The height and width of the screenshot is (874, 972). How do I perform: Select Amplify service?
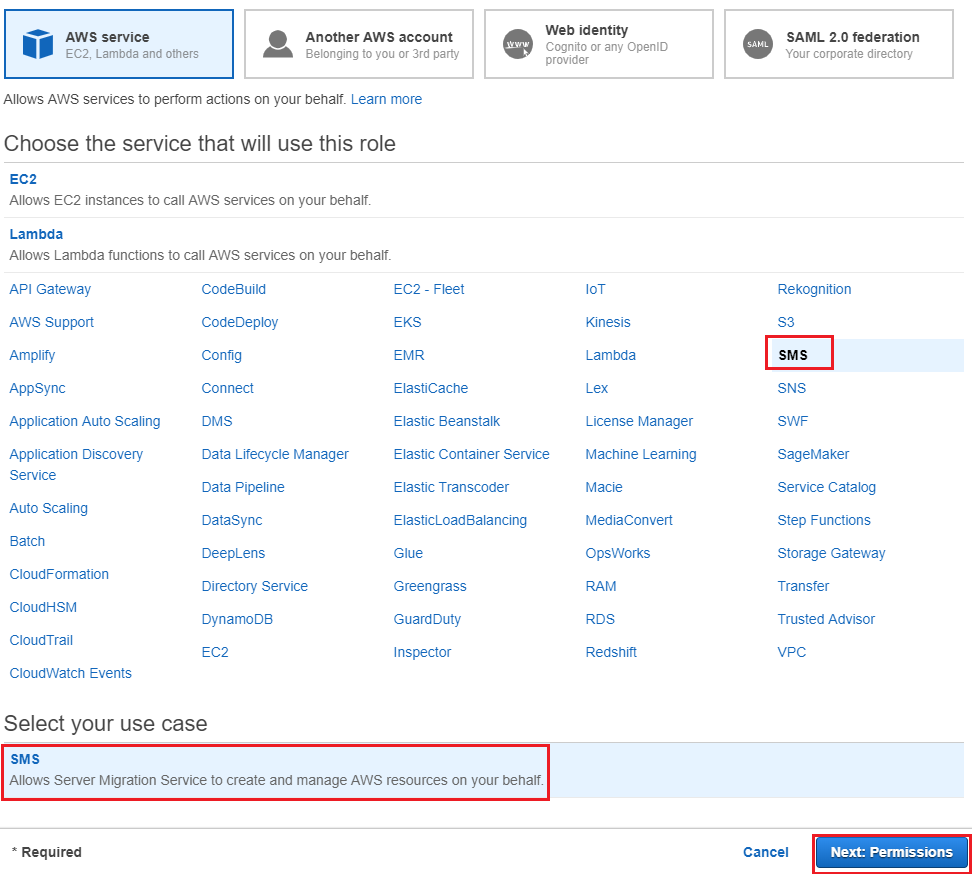32,355
